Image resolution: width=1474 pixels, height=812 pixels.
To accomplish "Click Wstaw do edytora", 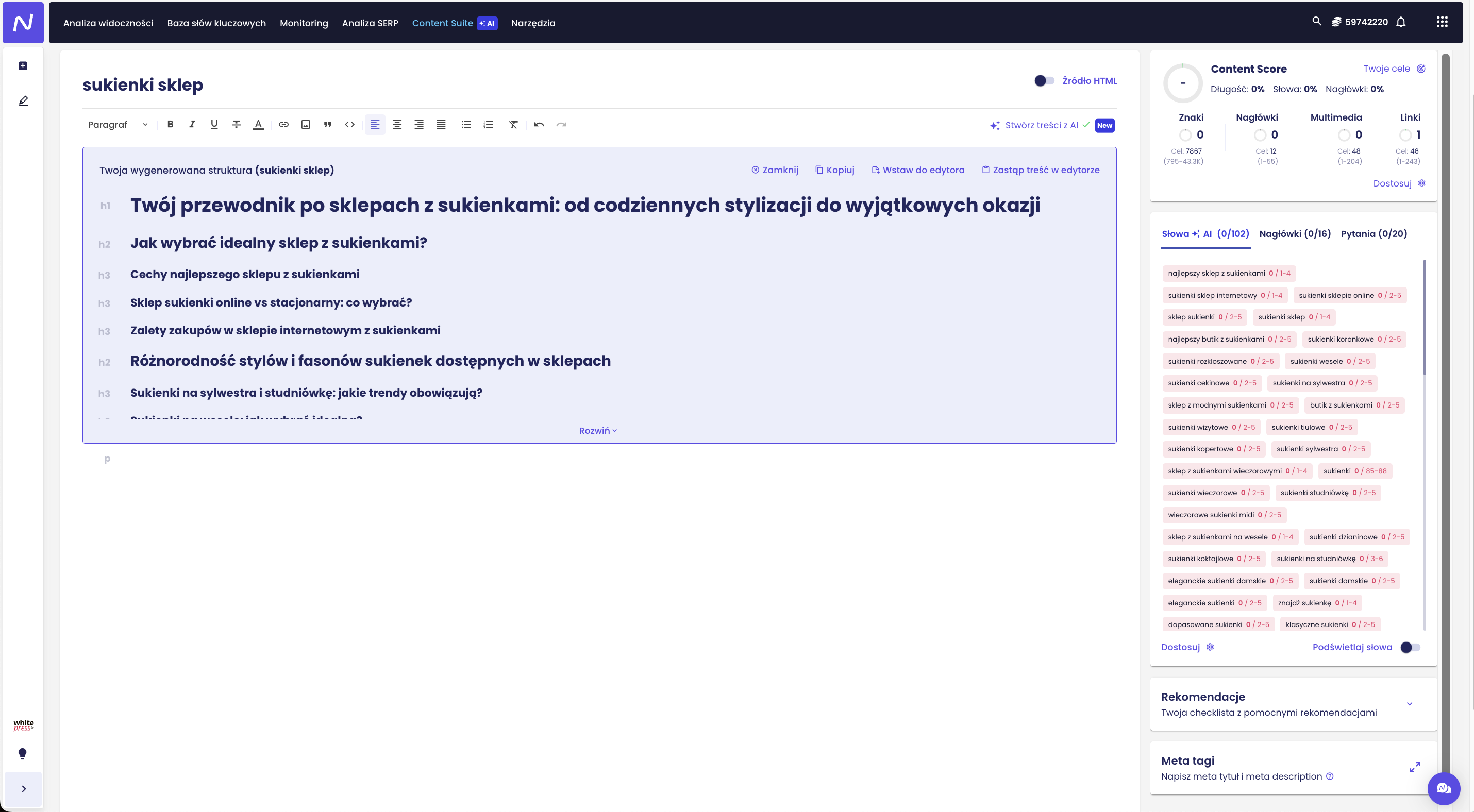I will [x=917, y=170].
